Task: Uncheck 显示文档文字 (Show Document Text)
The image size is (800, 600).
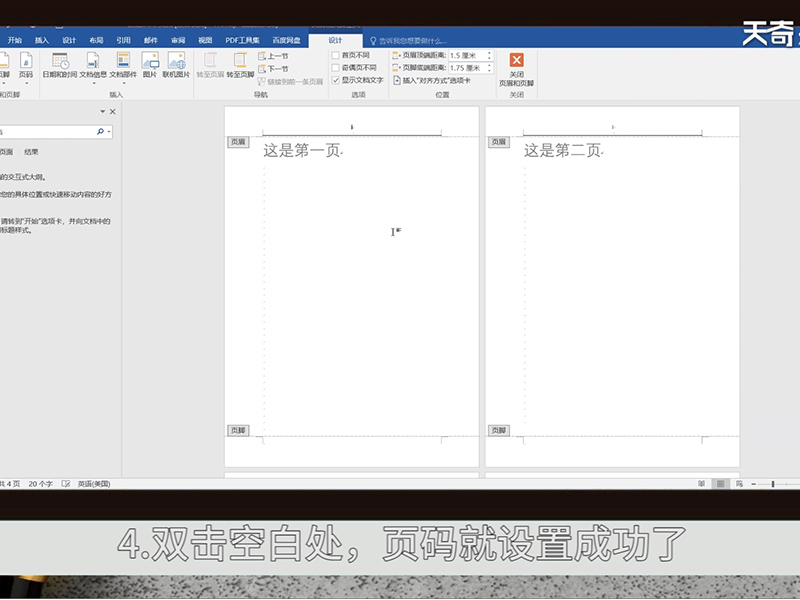Action: (x=336, y=80)
